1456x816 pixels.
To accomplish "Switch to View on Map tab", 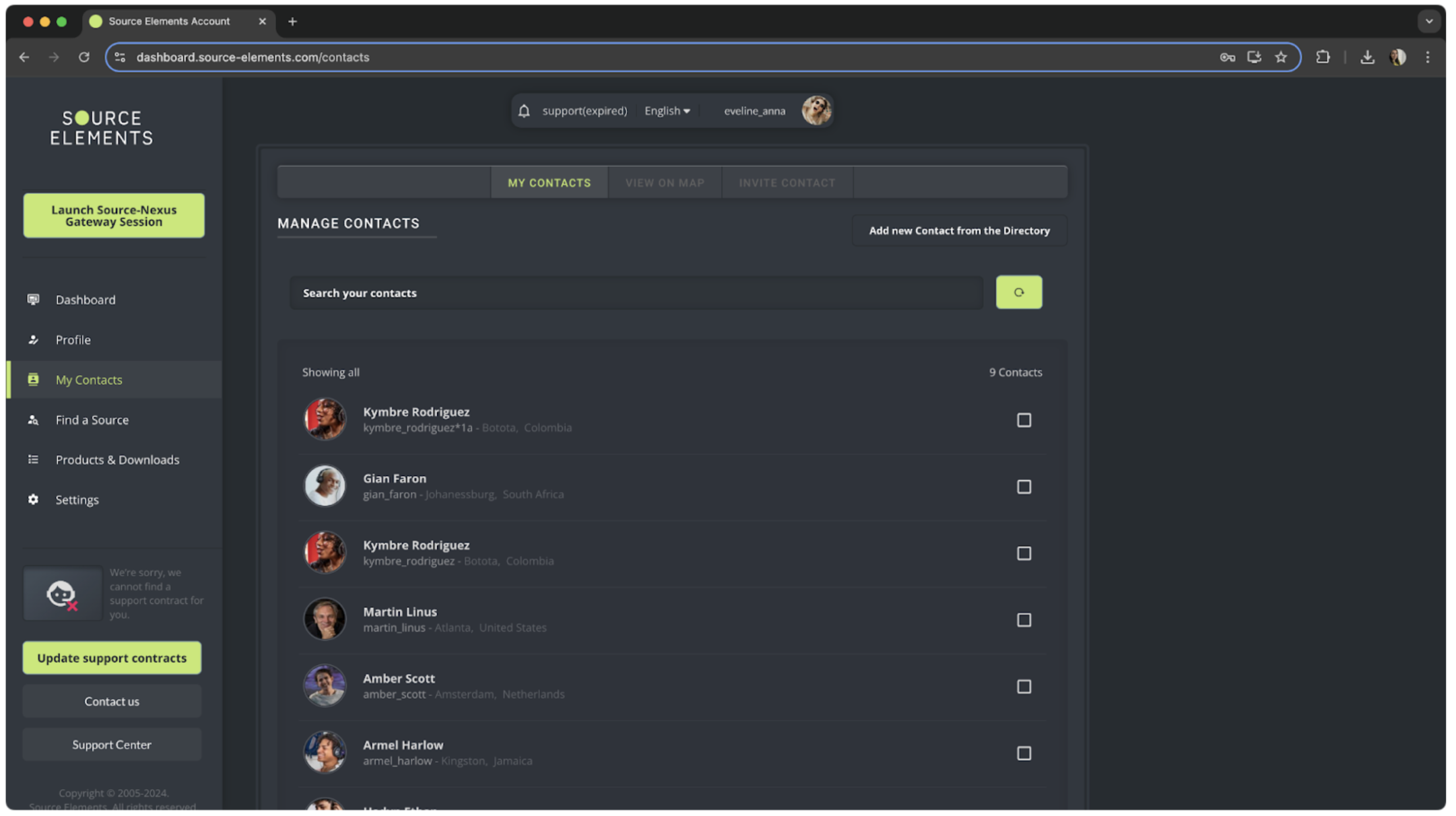I will click(x=664, y=183).
